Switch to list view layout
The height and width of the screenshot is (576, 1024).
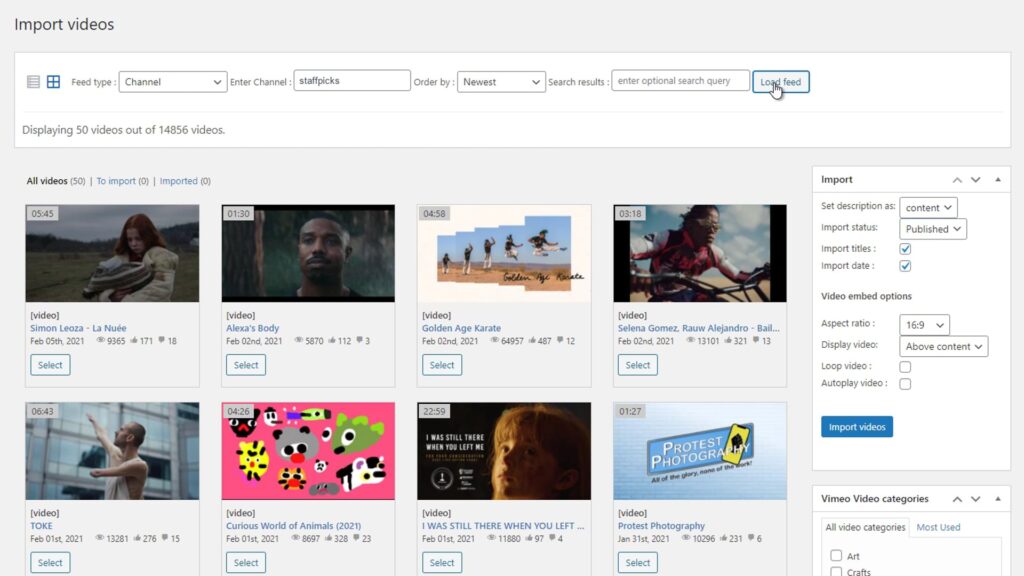(x=33, y=81)
